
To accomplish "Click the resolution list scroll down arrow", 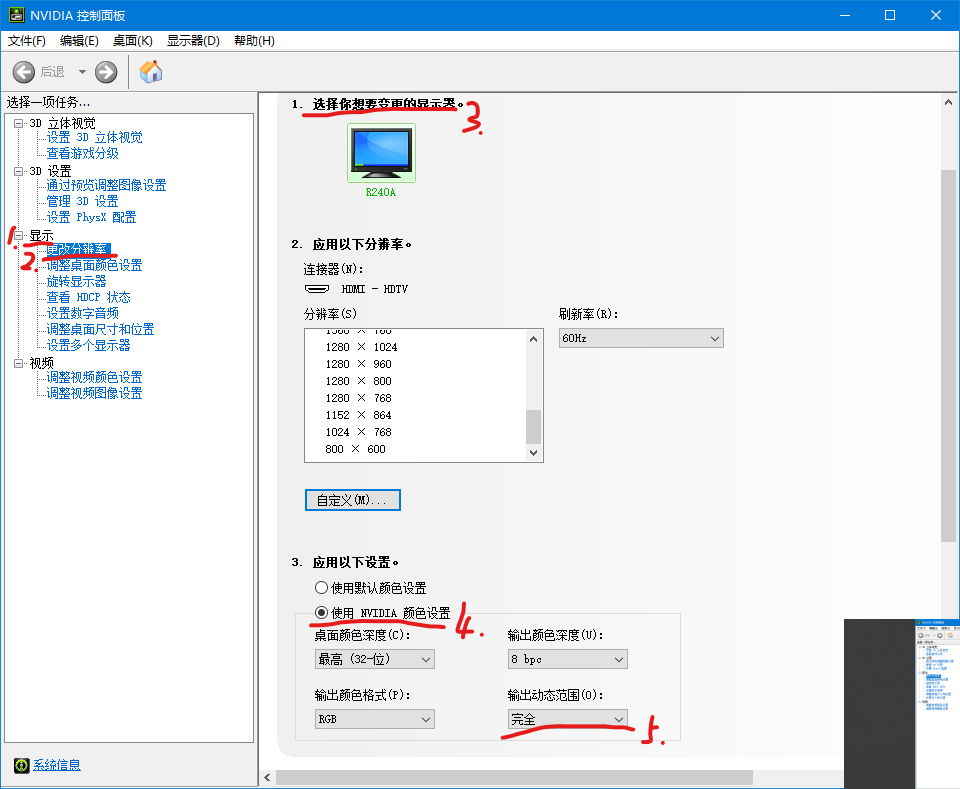I will point(533,452).
